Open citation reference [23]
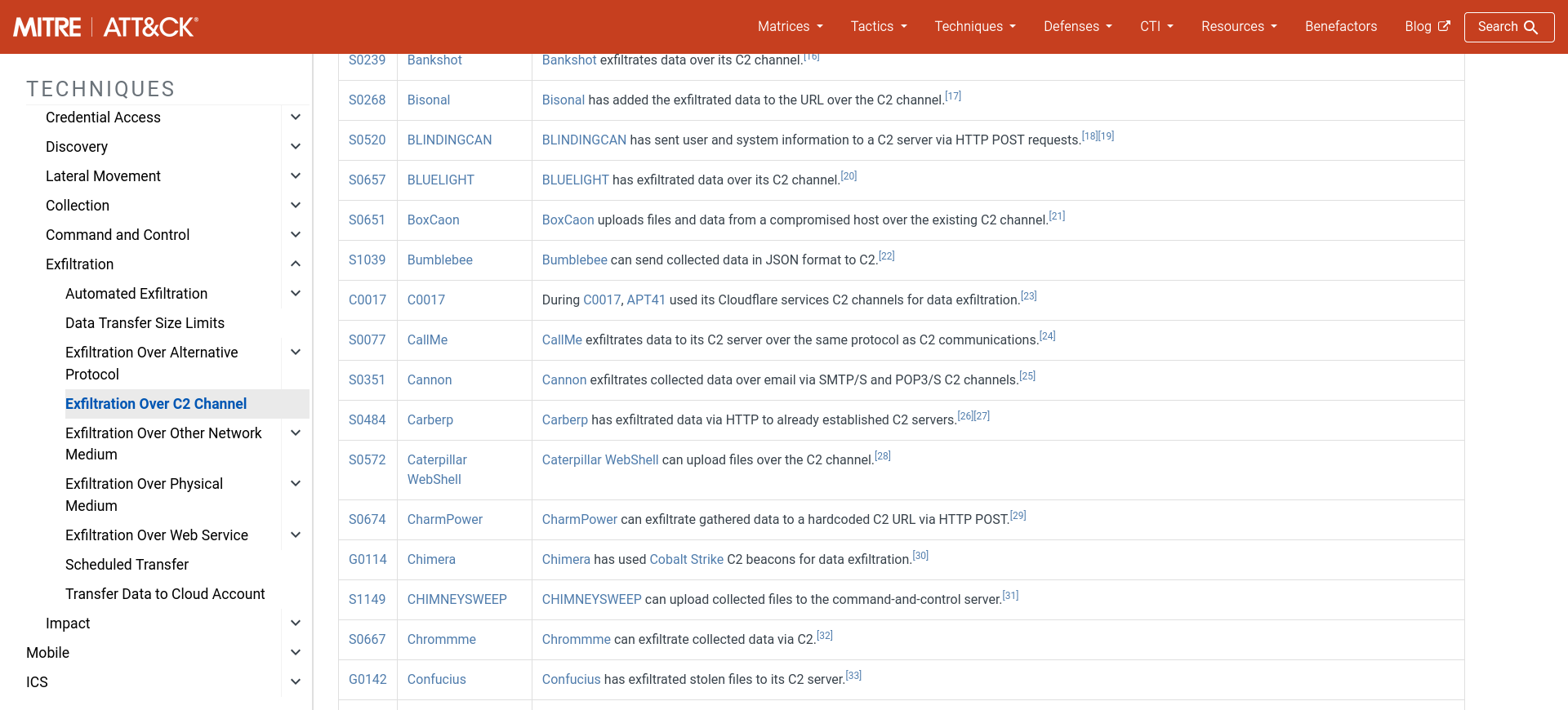1568x710 pixels. 1029,296
